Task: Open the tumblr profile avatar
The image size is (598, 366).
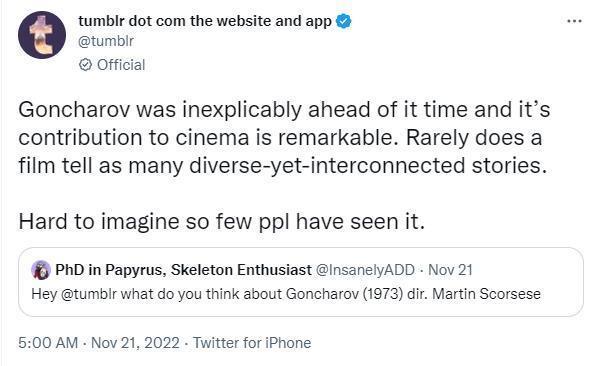Action: tap(42, 35)
